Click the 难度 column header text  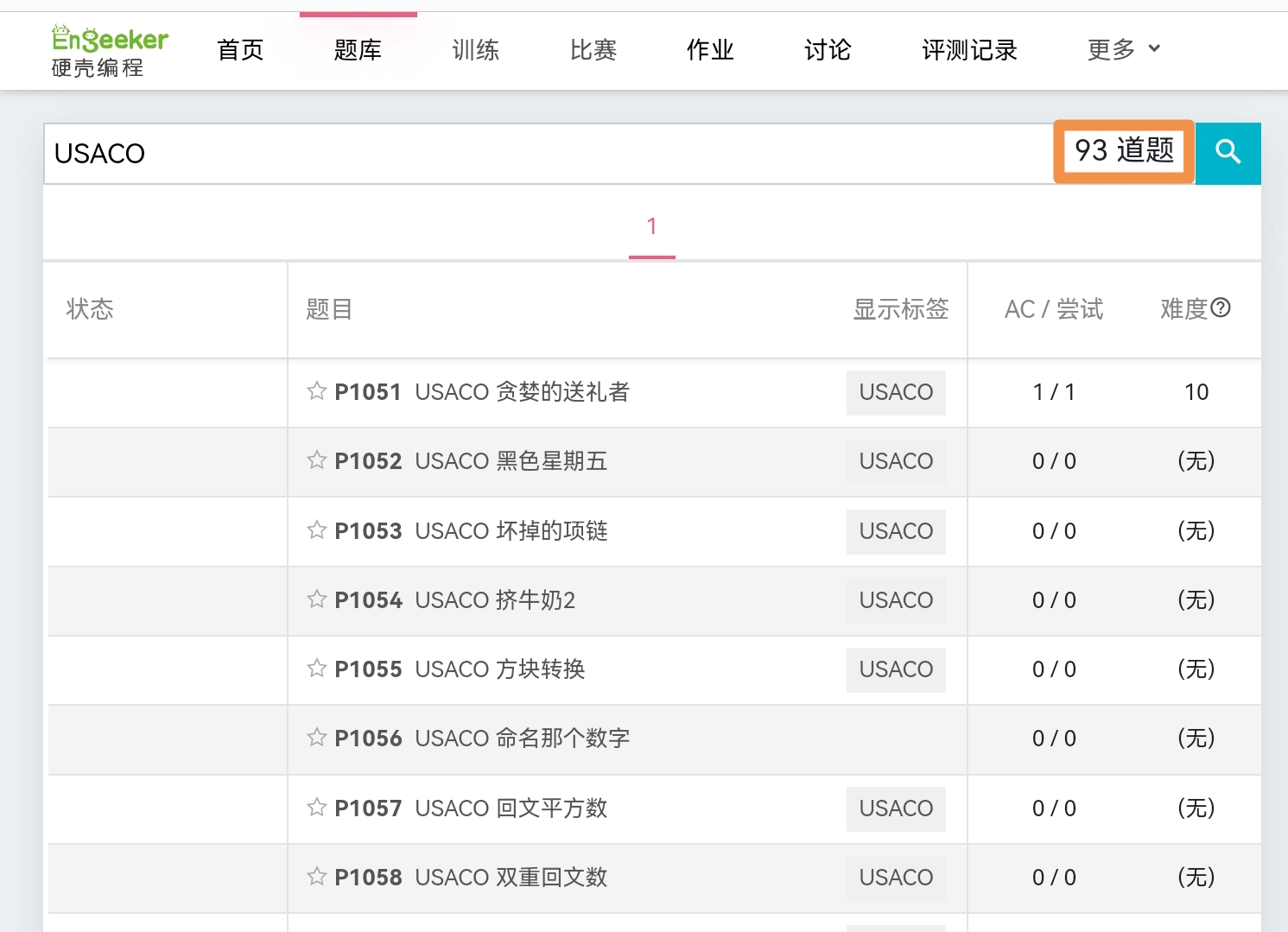point(1183,309)
